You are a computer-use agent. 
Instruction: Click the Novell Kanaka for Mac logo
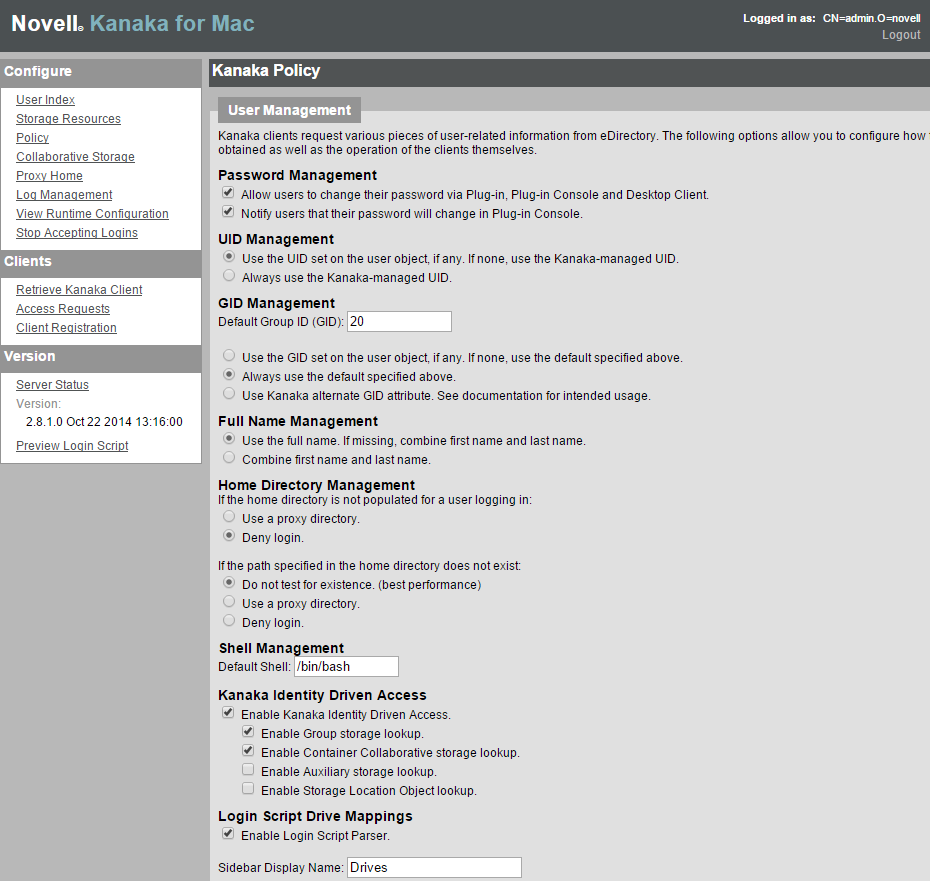133,23
